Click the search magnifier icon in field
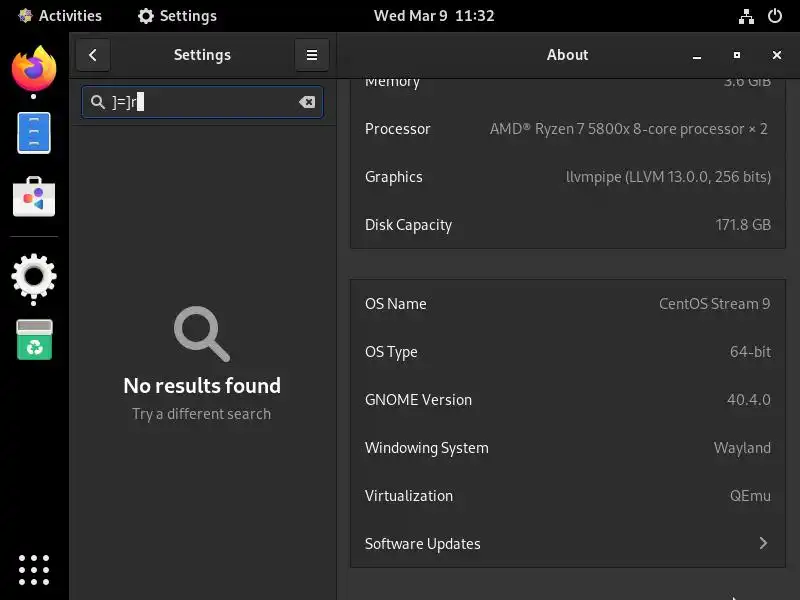Viewport: 800px width, 600px height. (97, 102)
